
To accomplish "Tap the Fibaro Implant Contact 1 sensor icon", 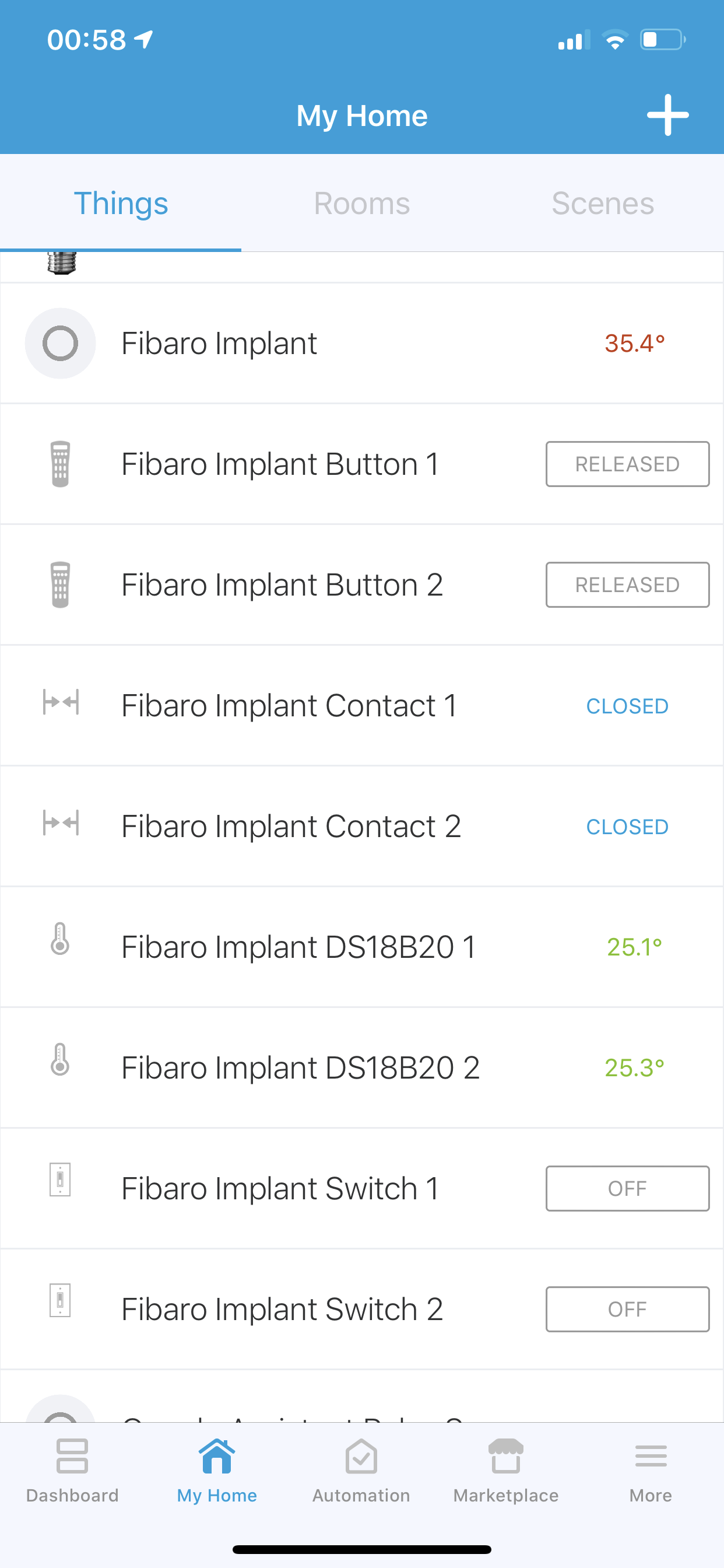I will [60, 703].
